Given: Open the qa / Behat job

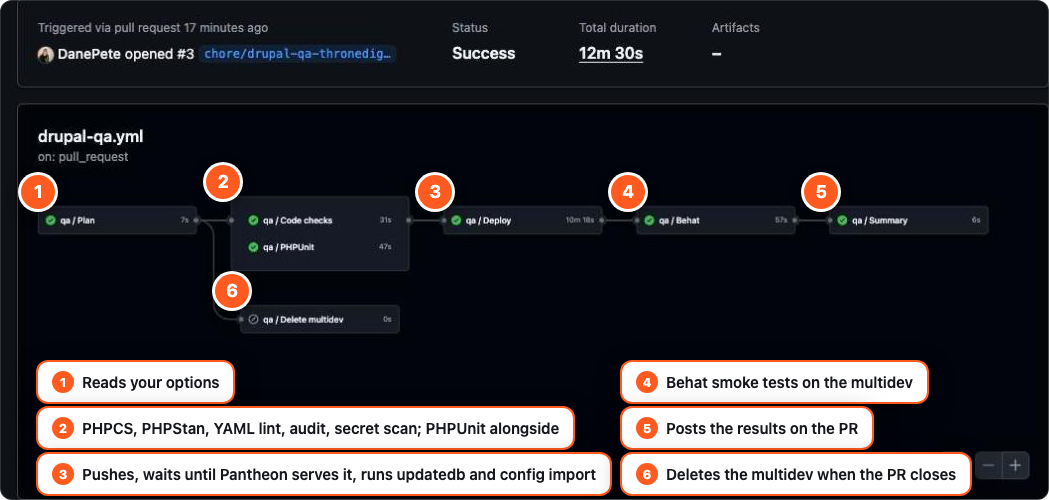Looking at the screenshot, I should (x=716, y=220).
